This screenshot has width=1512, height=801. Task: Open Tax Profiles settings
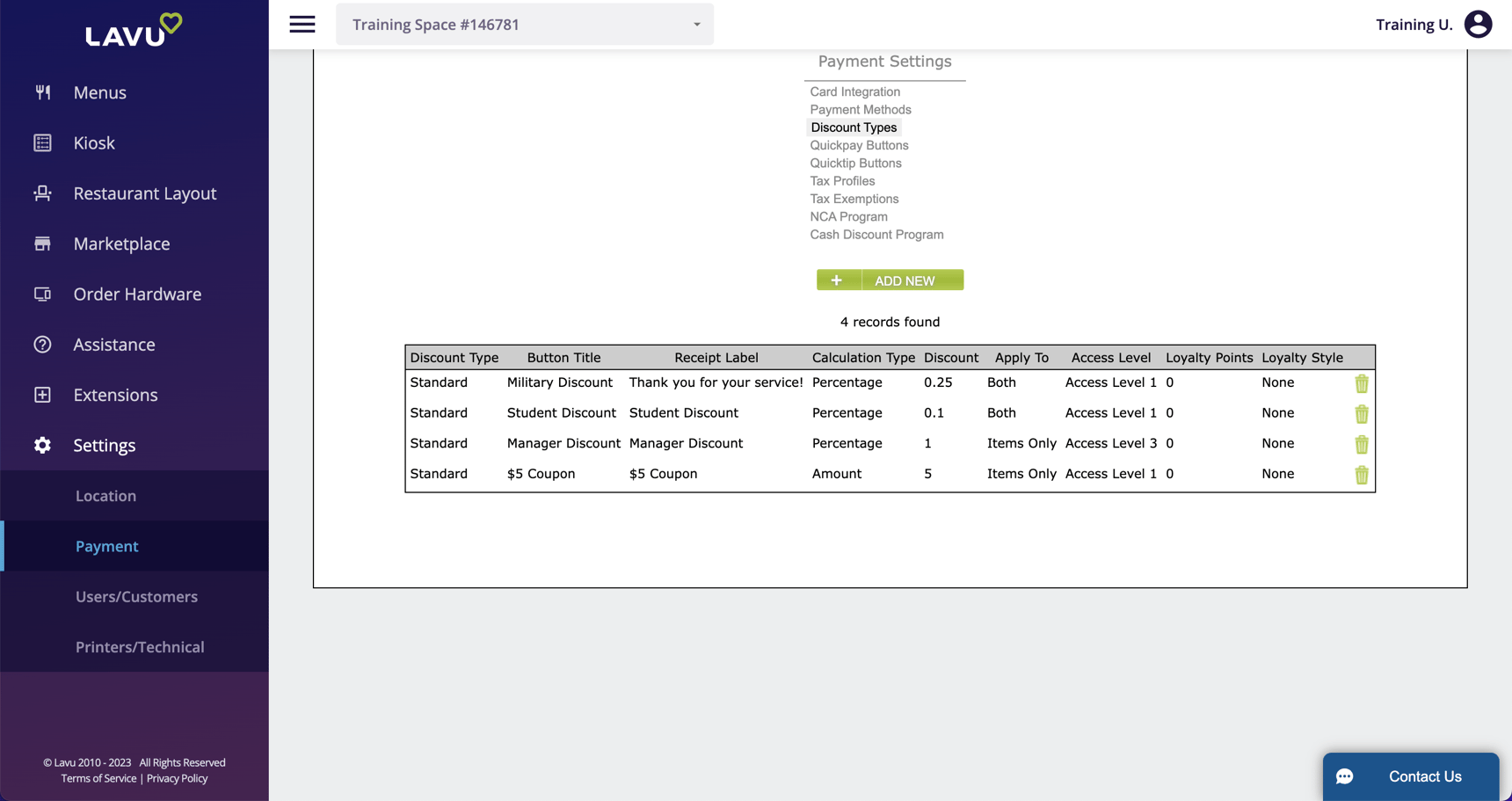841,180
